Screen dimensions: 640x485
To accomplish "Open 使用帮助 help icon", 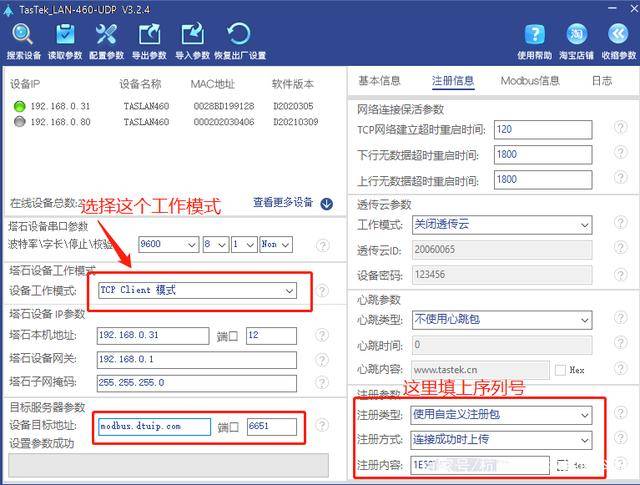I will (x=535, y=34).
